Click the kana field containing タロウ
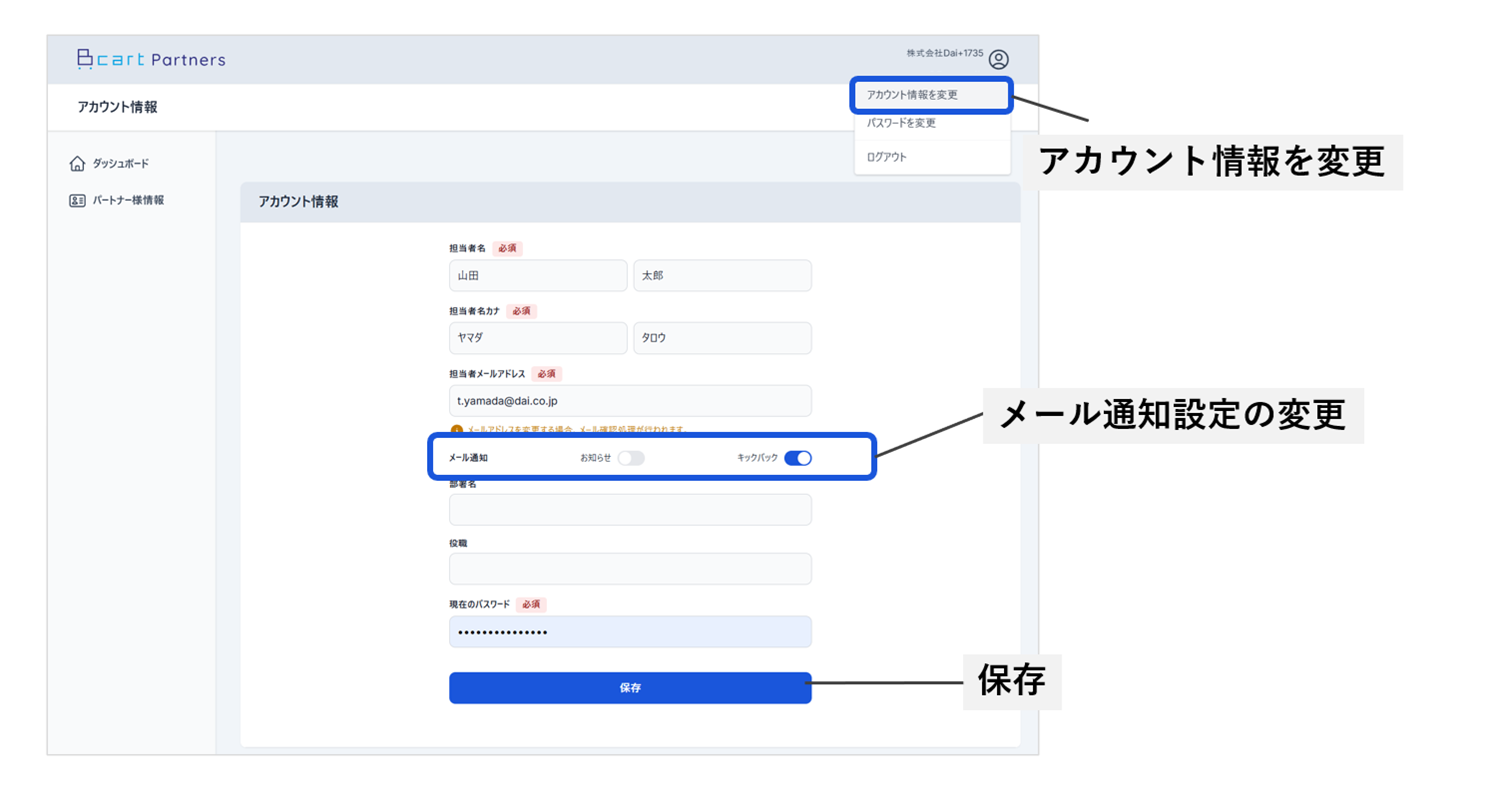 click(722, 338)
